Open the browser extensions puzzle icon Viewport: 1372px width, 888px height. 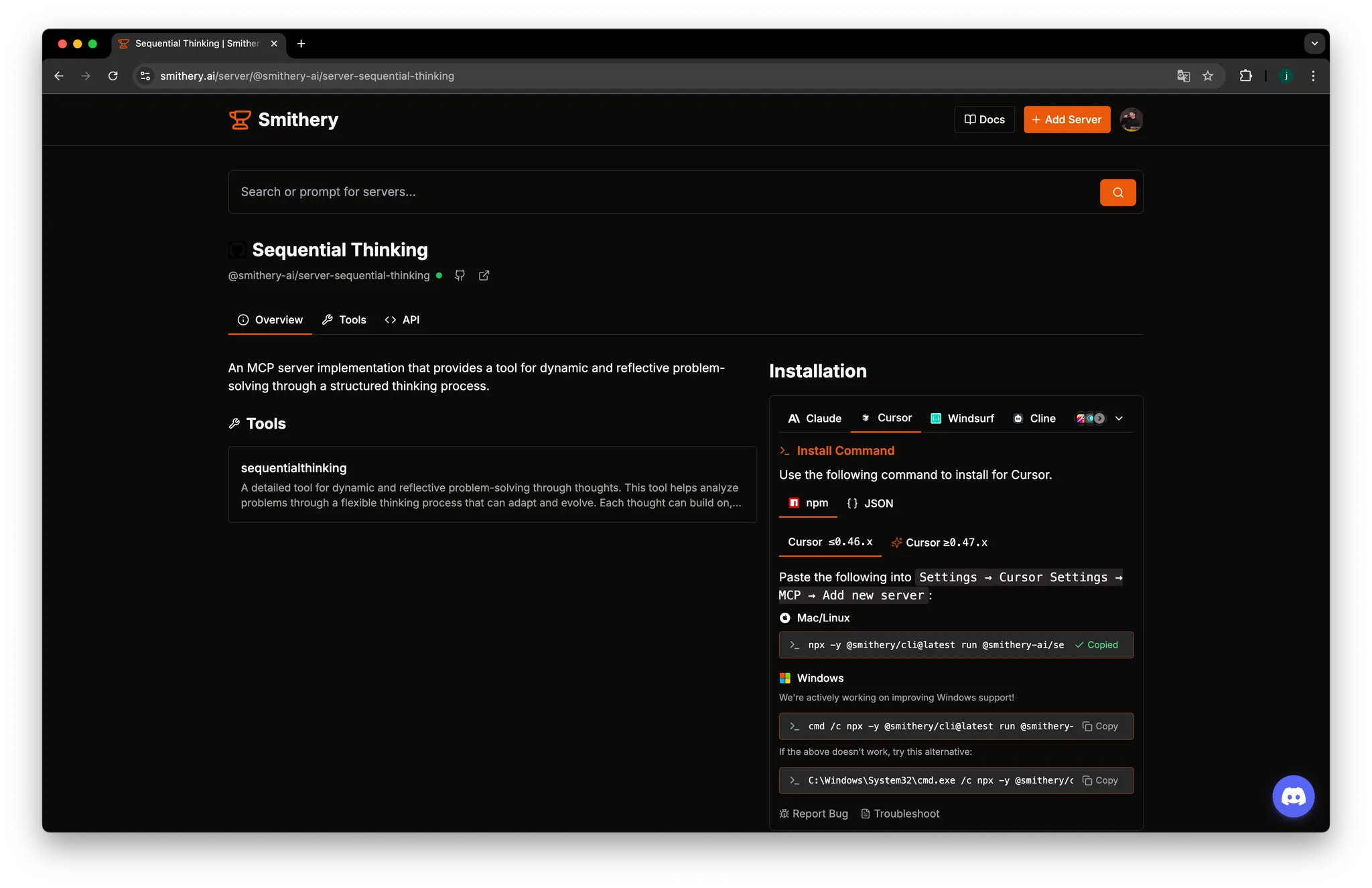1245,76
